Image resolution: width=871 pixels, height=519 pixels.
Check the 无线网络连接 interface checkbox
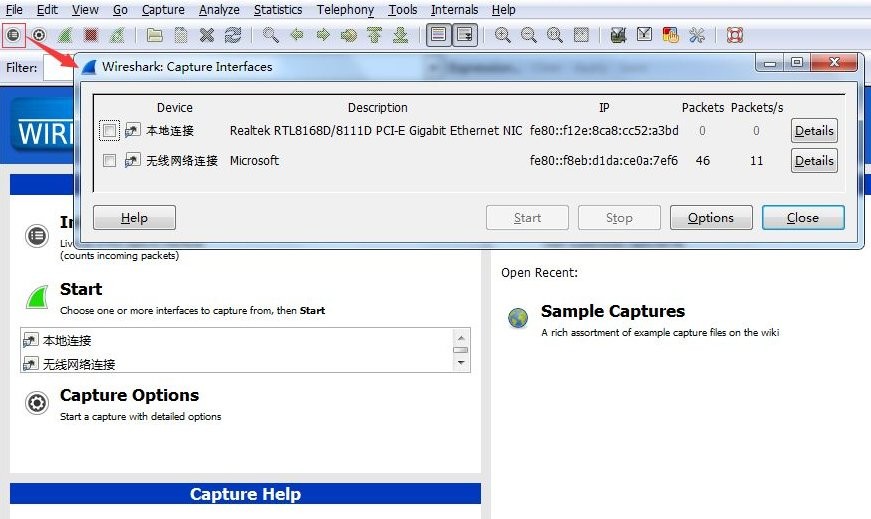point(109,161)
